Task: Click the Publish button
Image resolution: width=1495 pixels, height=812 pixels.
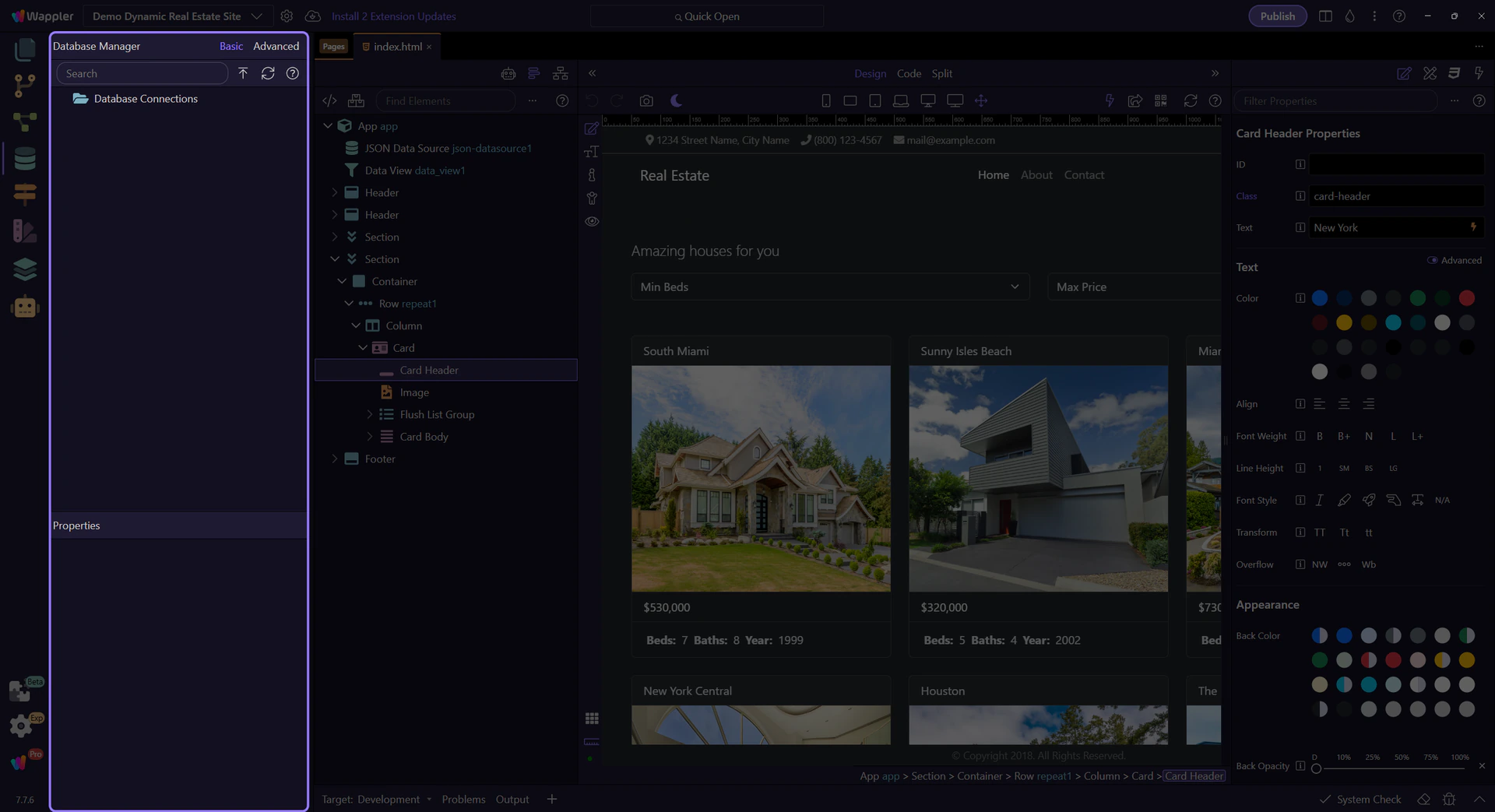Action: 1277,16
